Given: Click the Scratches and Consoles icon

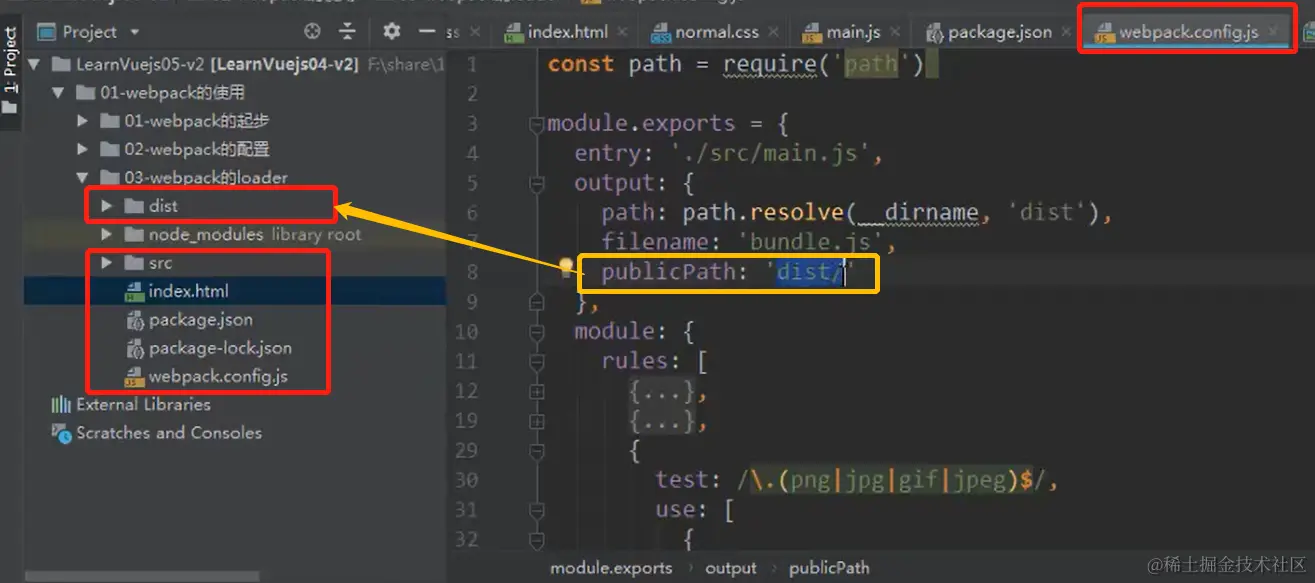Looking at the screenshot, I should click(61, 433).
